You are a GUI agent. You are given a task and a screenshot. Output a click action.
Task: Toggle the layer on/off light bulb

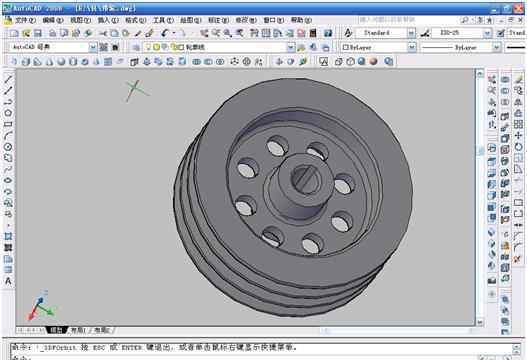click(148, 47)
